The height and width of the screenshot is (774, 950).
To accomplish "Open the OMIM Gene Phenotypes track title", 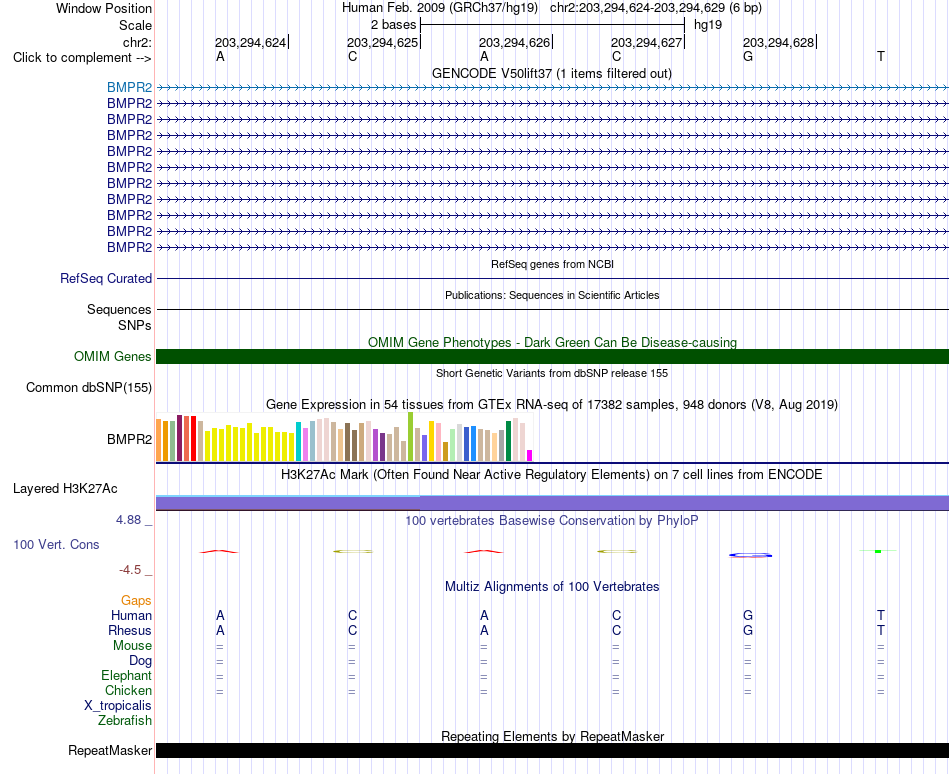I will [x=552, y=342].
